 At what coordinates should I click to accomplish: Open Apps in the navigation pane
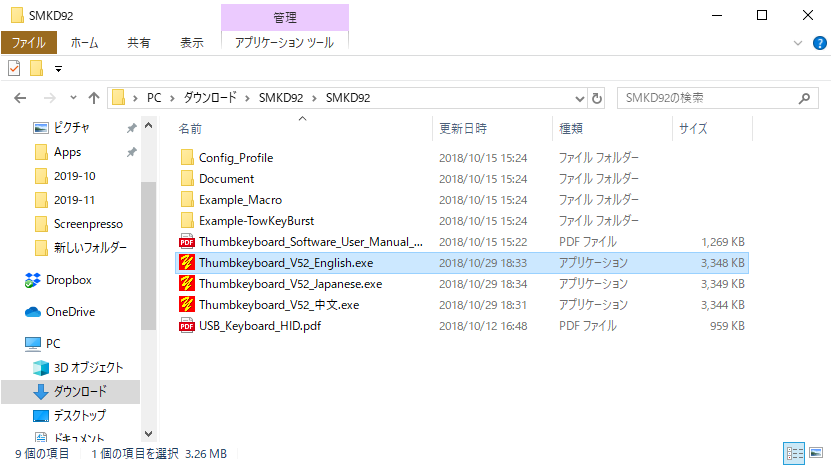(x=67, y=152)
